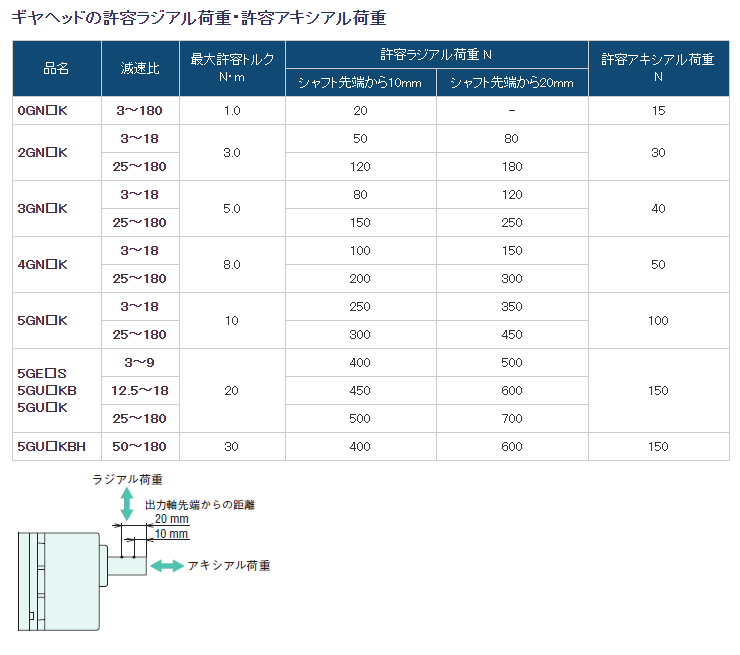Click the vertical radial load arrow in the diagram
Screen dimensions: 740x655
point(126,504)
